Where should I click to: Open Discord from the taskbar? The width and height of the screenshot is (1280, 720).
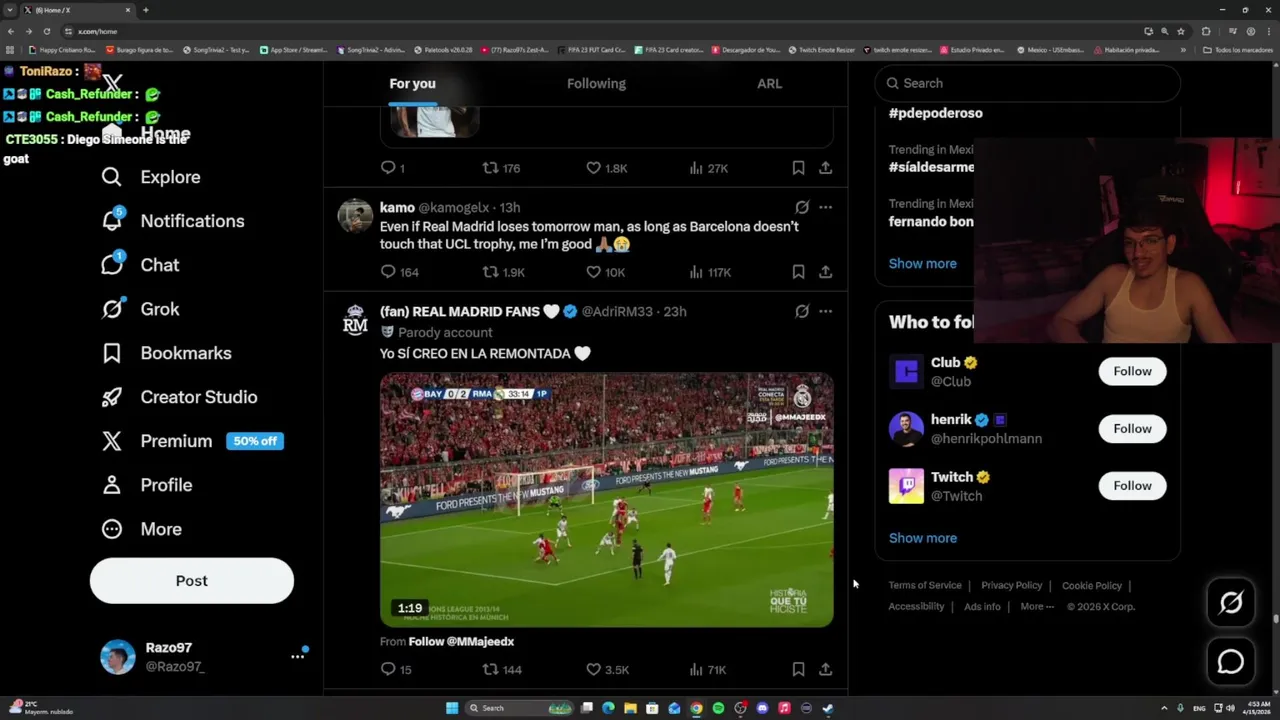(x=762, y=708)
